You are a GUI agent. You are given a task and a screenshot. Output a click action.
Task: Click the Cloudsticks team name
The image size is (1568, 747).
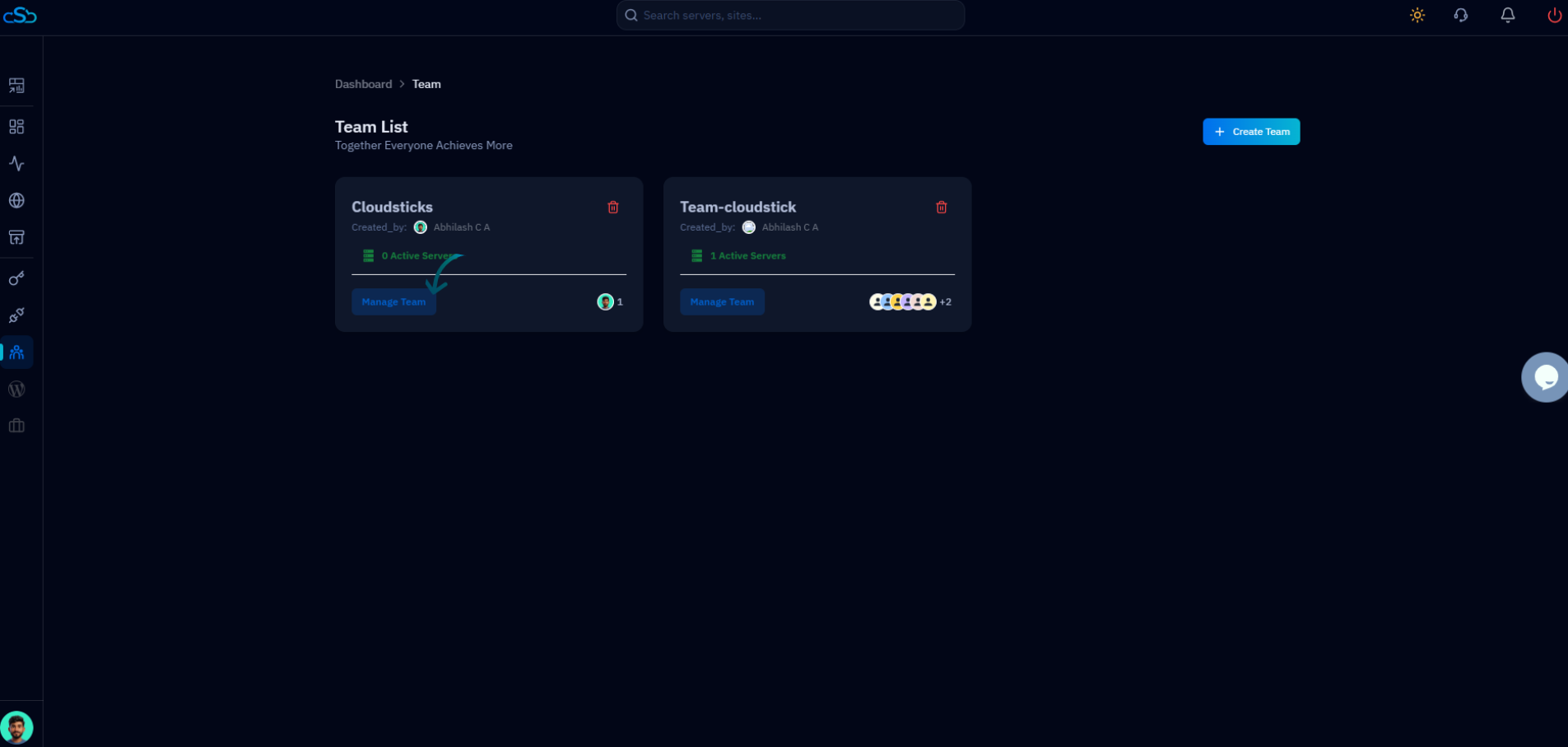(392, 208)
